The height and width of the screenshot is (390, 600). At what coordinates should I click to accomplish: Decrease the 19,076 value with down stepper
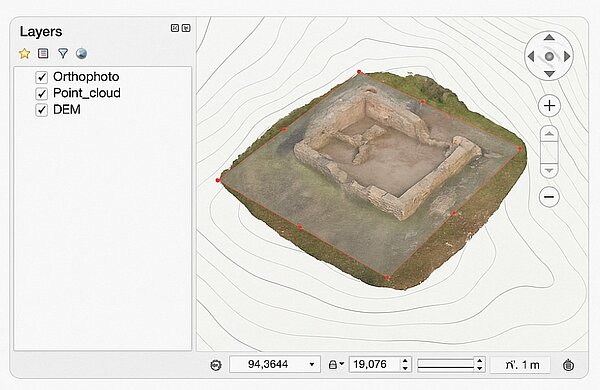(405, 368)
